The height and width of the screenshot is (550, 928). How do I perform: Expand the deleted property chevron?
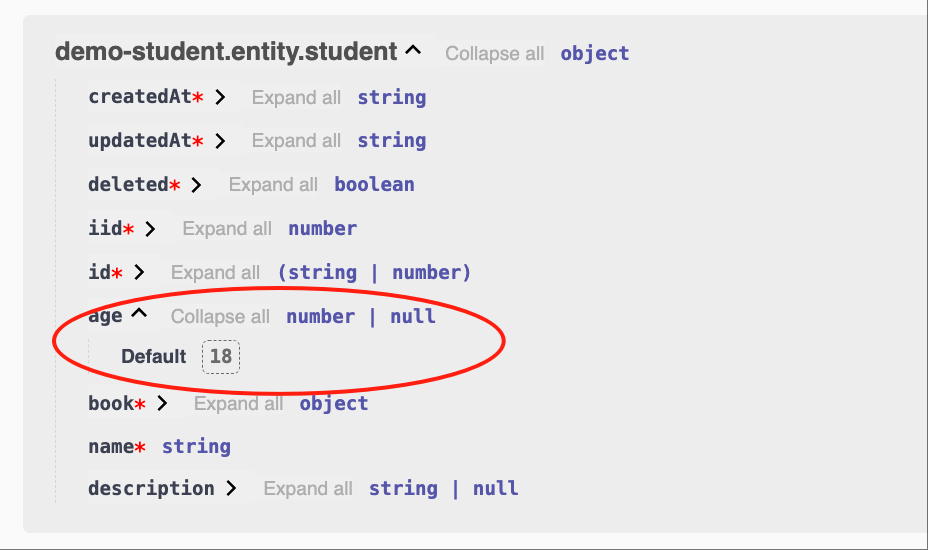click(196, 185)
